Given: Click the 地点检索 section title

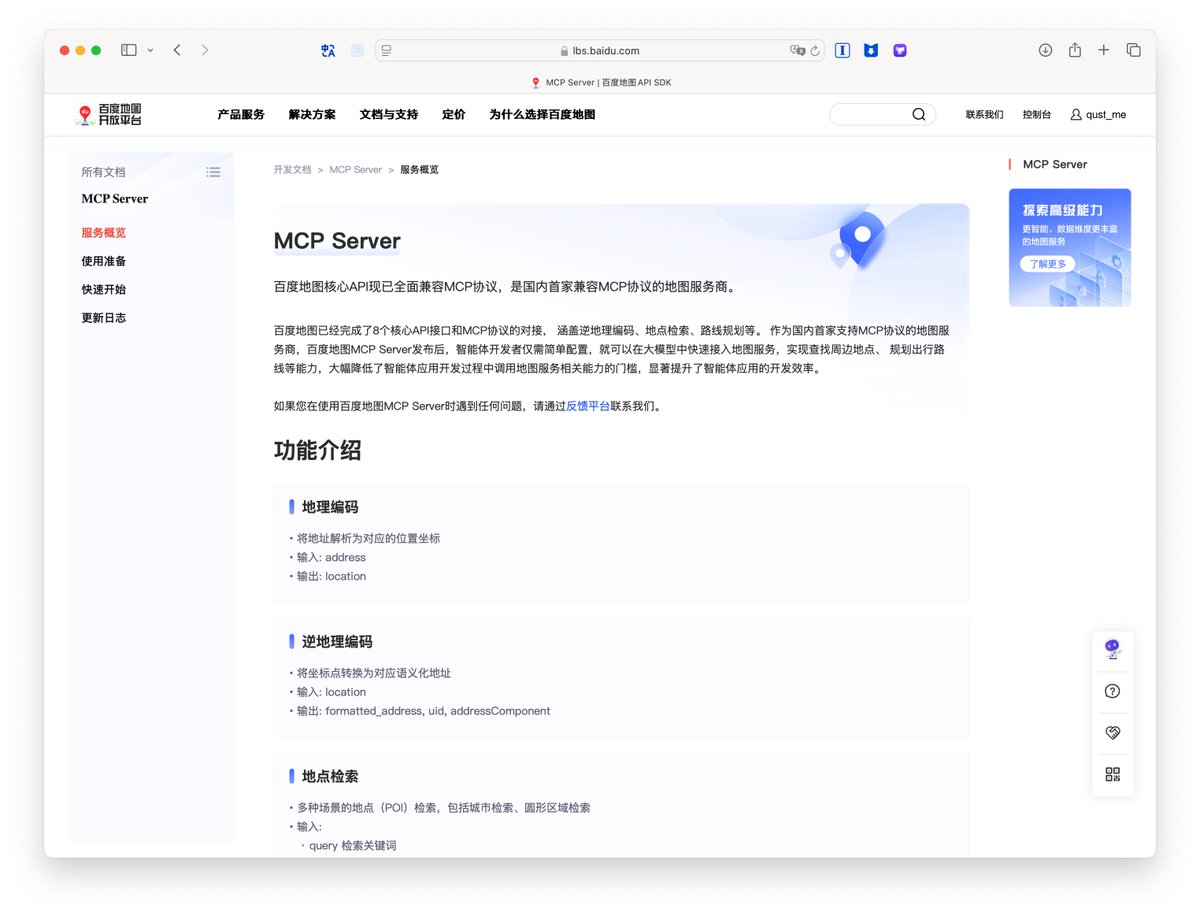Looking at the screenshot, I should coord(330,776).
